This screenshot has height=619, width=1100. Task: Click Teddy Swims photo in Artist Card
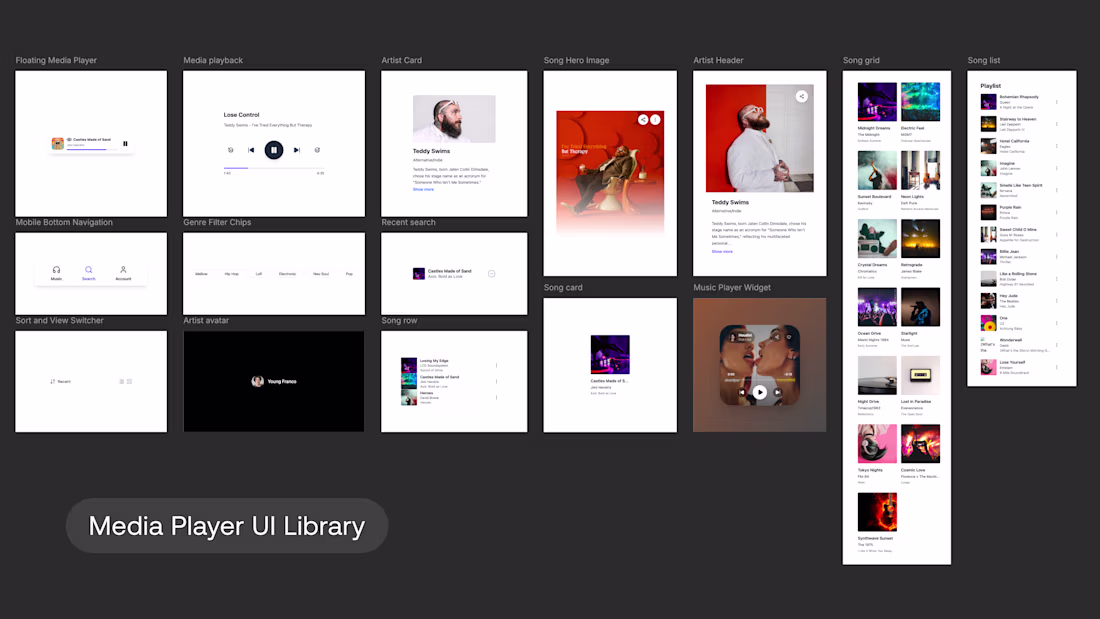[454, 119]
